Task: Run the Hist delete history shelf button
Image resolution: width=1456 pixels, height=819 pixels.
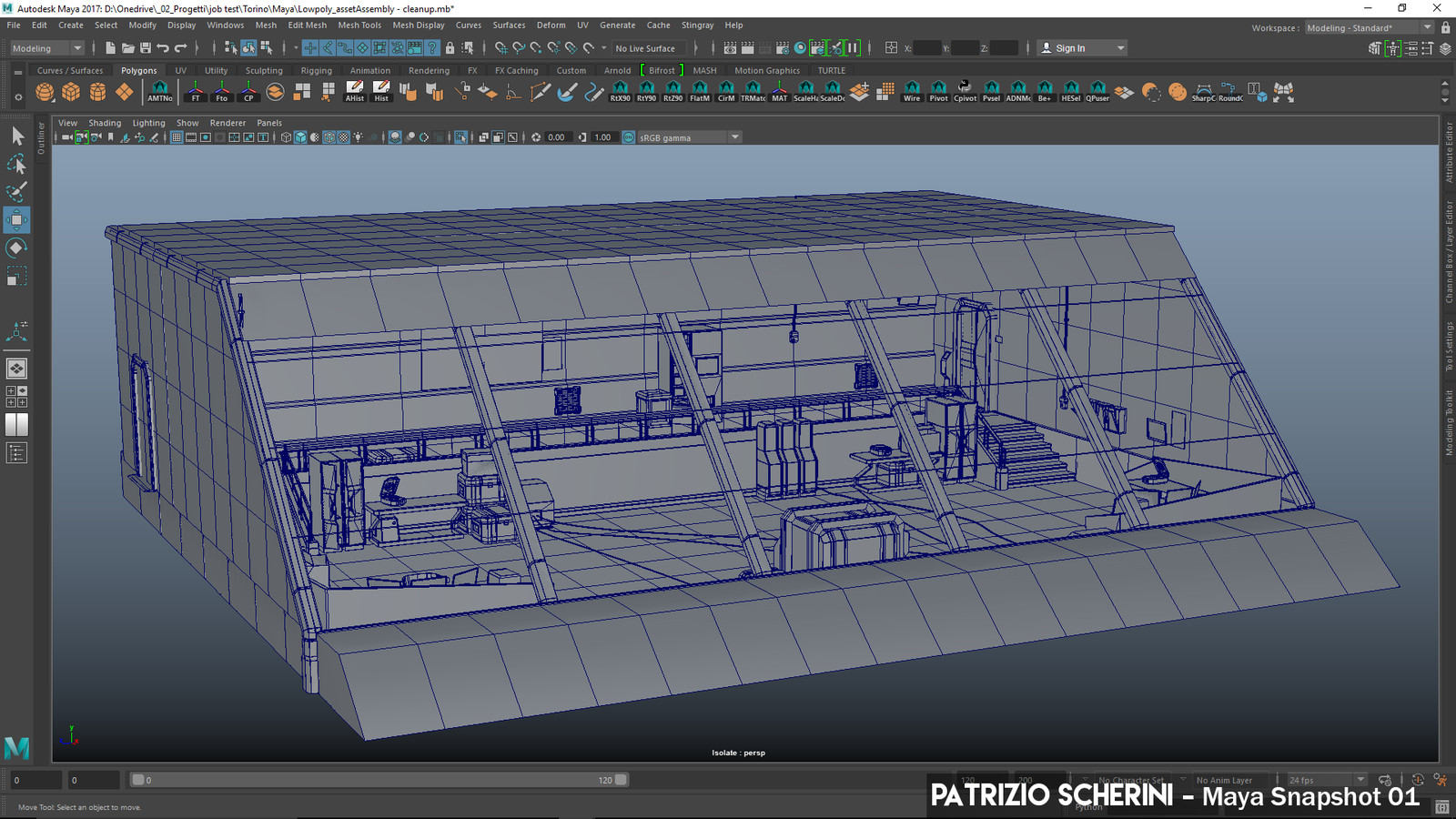Action: point(381,92)
